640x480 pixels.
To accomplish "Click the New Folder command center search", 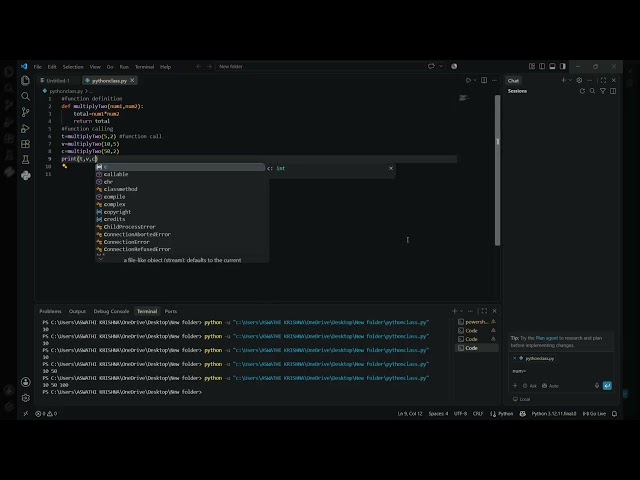I will pos(320,67).
